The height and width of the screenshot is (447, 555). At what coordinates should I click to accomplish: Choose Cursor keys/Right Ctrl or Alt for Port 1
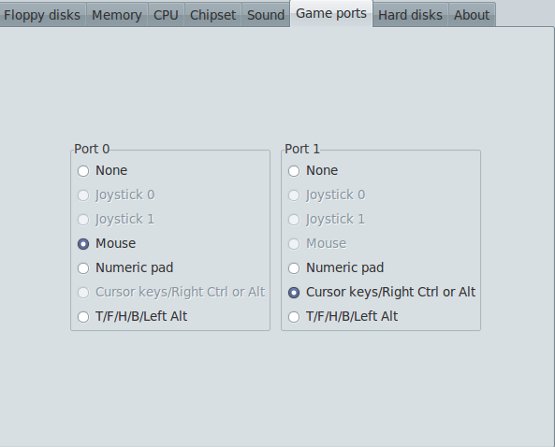pos(382,292)
